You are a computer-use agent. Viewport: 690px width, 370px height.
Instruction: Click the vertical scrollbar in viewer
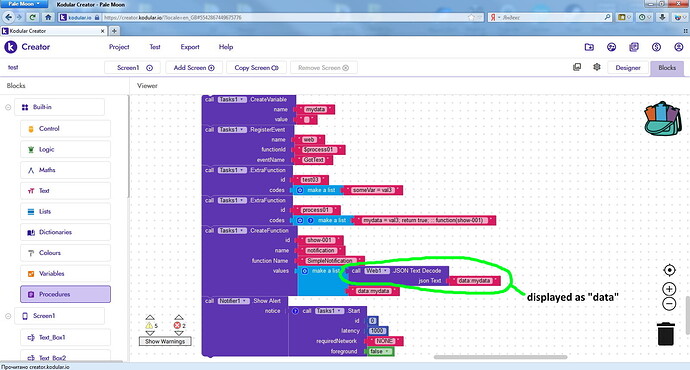coord(687,315)
